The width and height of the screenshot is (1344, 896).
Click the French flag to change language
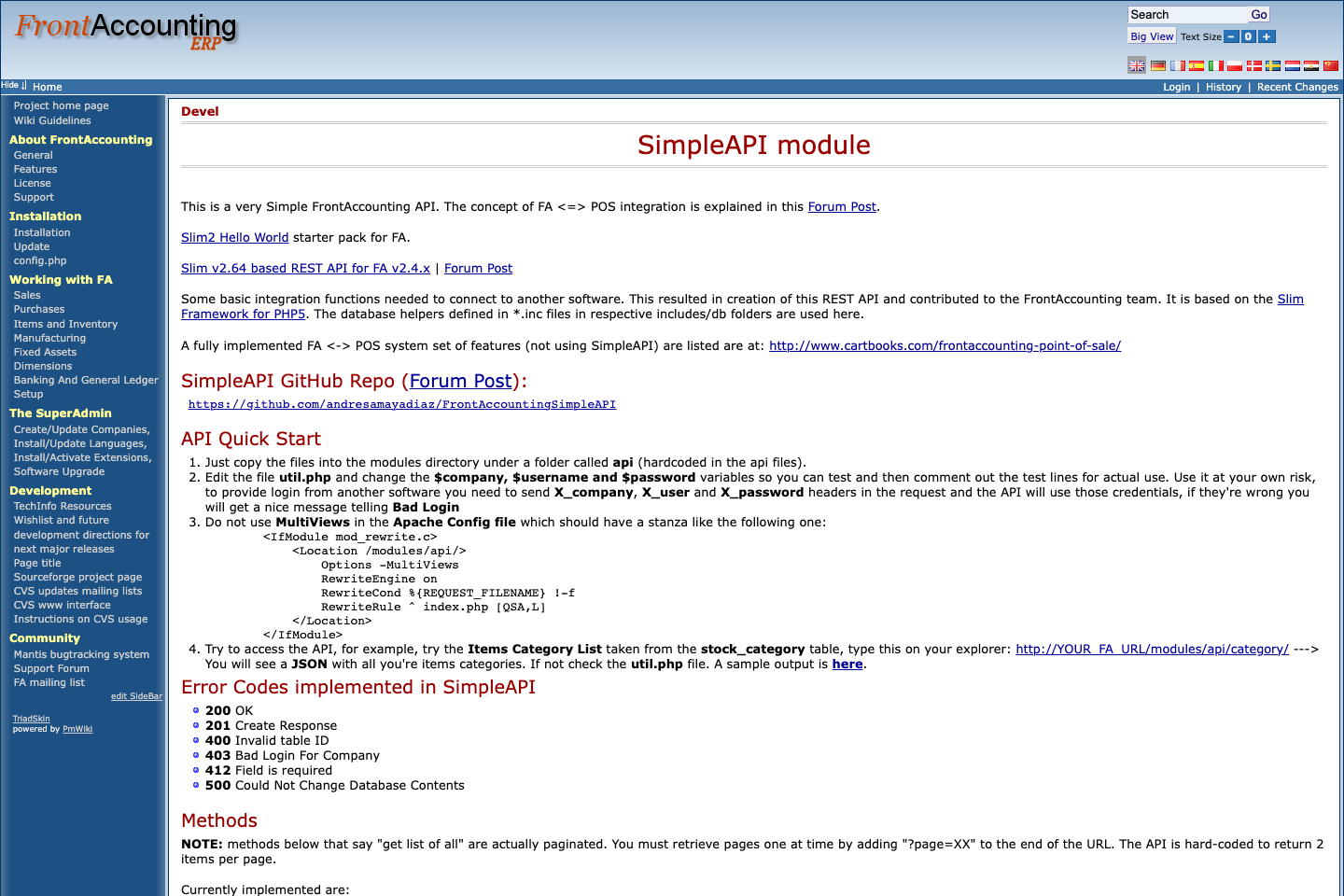pos(1177,65)
